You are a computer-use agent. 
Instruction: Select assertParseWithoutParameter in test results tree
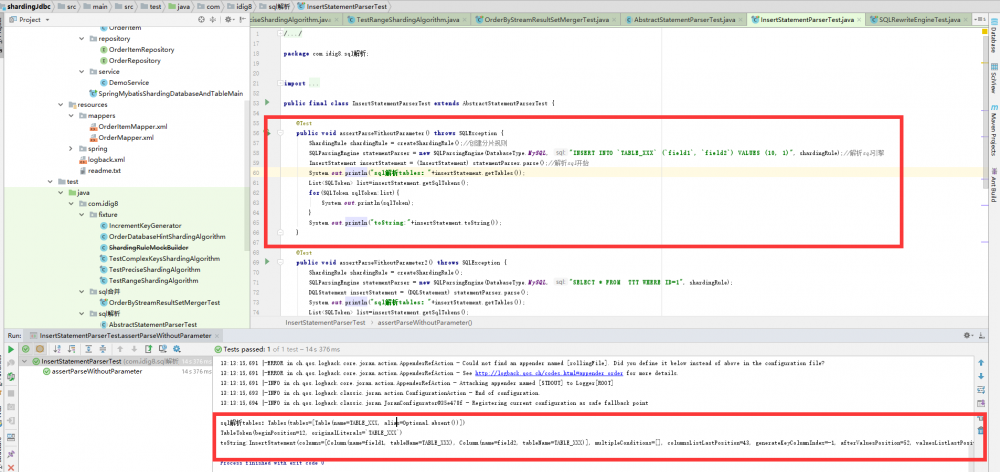97,371
